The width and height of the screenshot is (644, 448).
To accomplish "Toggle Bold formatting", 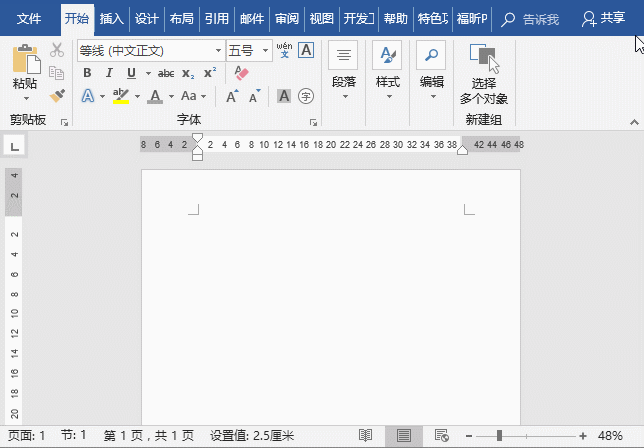I will pyautogui.click(x=87, y=73).
